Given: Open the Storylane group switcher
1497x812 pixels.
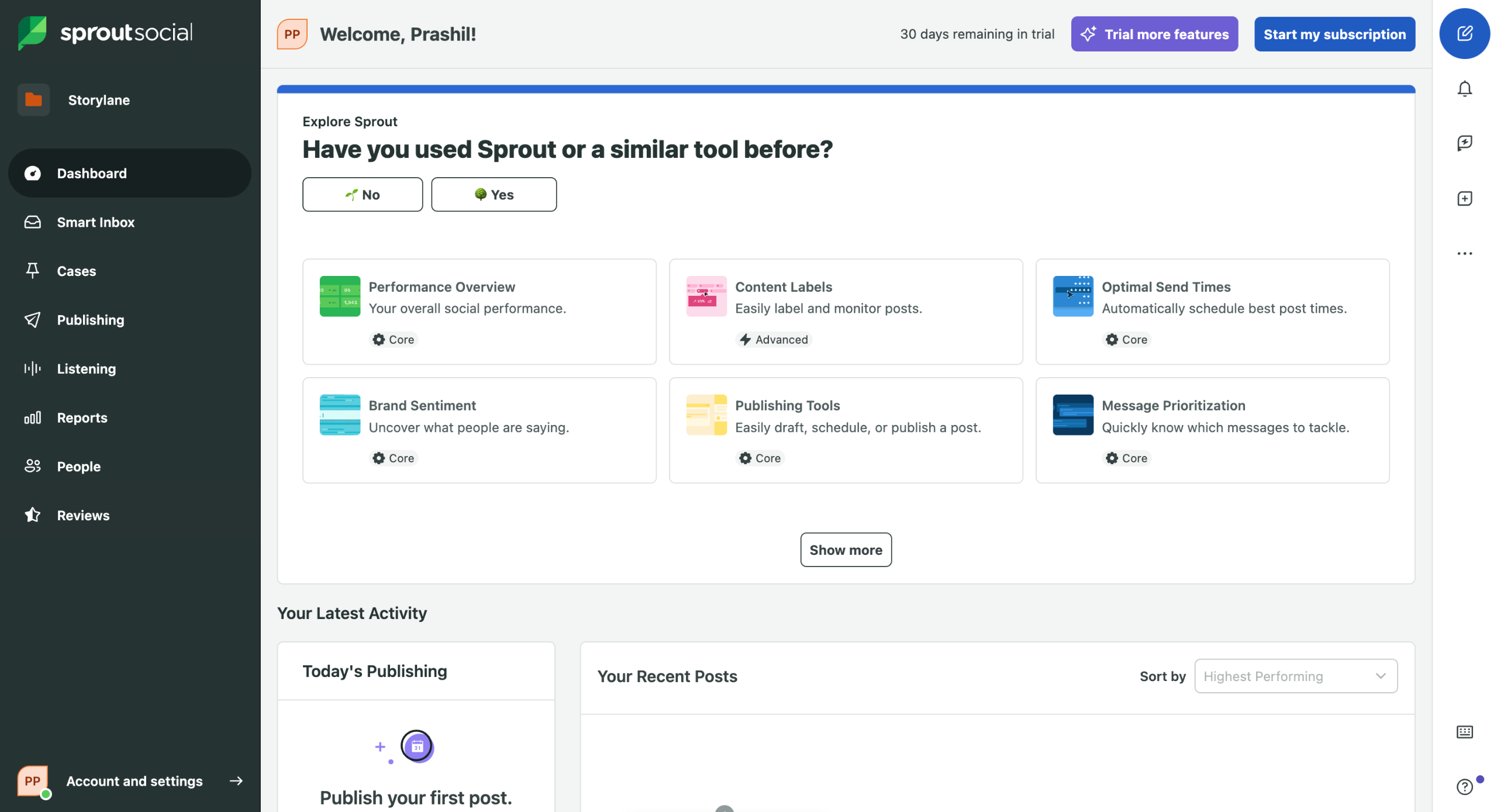Looking at the screenshot, I should (98, 100).
